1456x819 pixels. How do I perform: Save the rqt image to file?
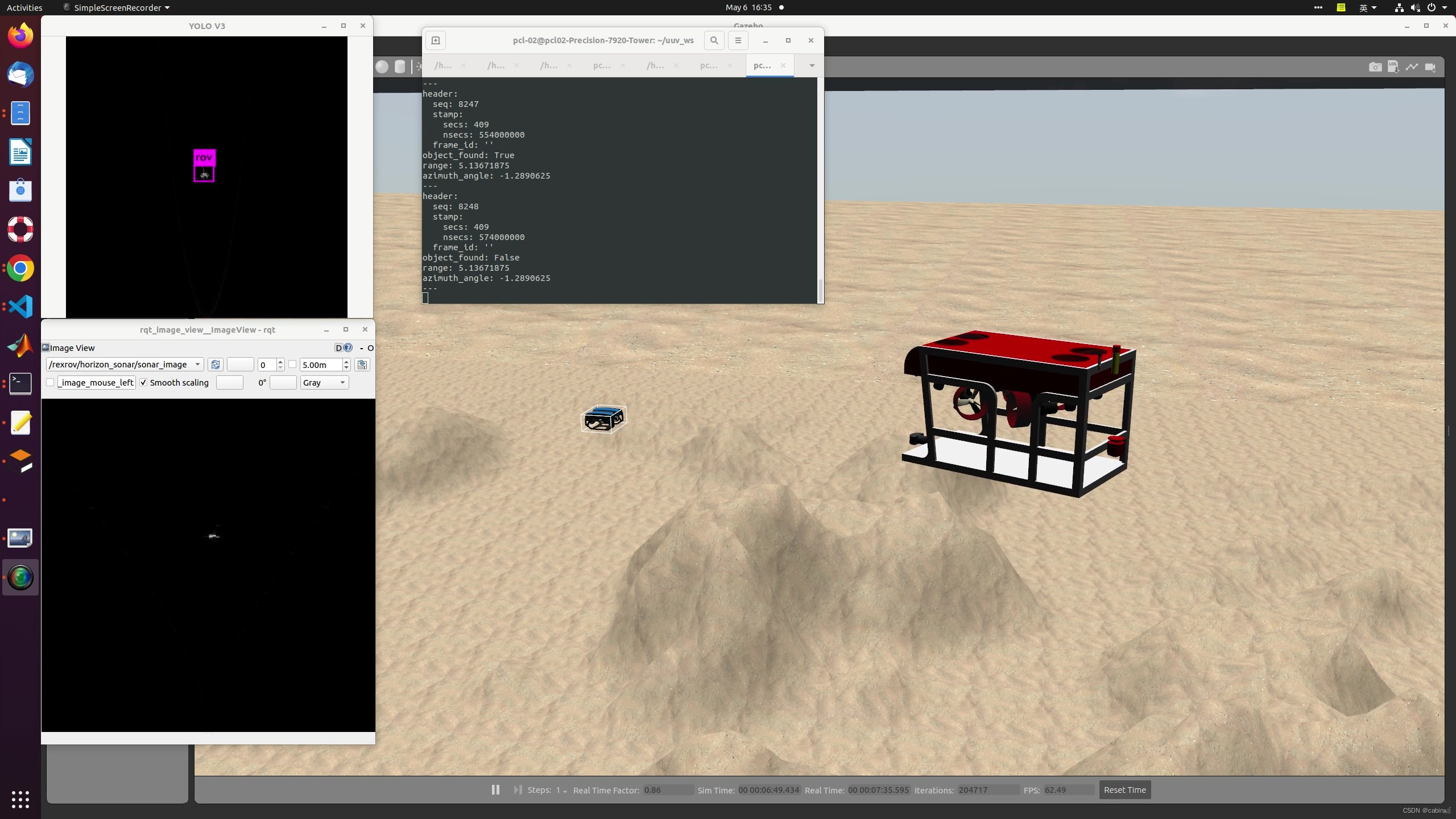click(x=362, y=365)
